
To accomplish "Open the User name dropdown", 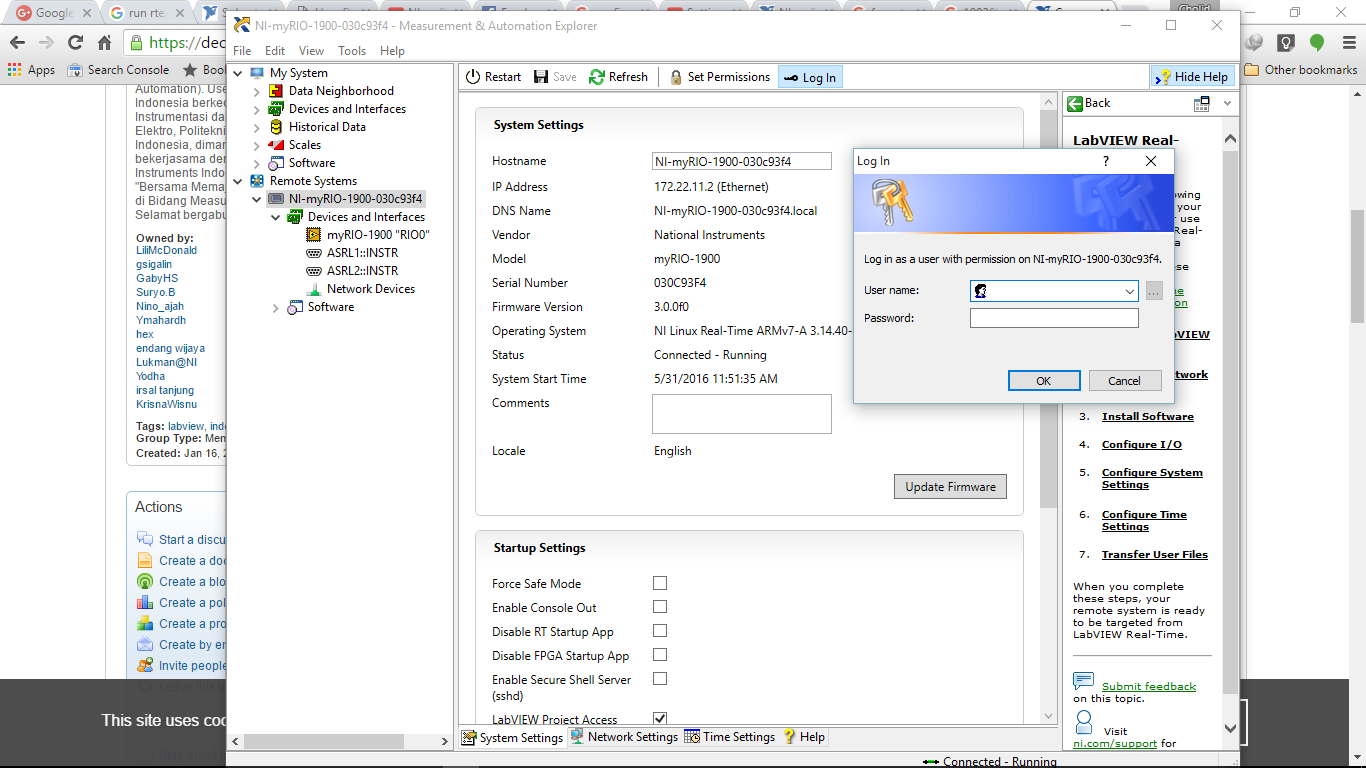I will coord(1129,291).
